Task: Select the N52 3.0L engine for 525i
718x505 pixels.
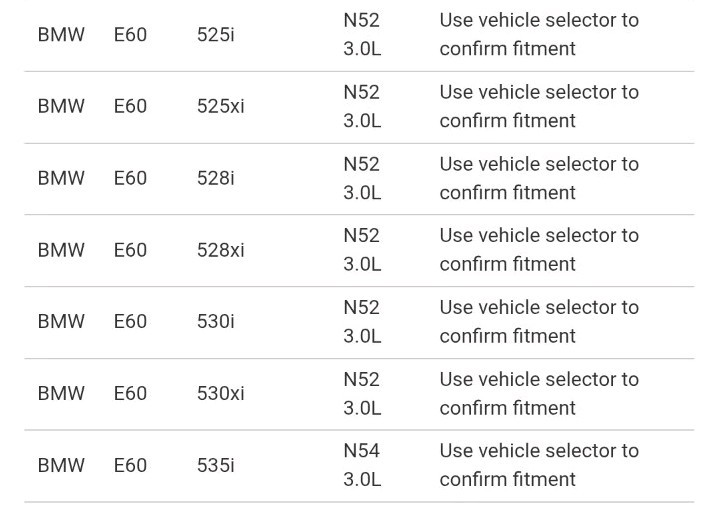Action: (x=362, y=34)
